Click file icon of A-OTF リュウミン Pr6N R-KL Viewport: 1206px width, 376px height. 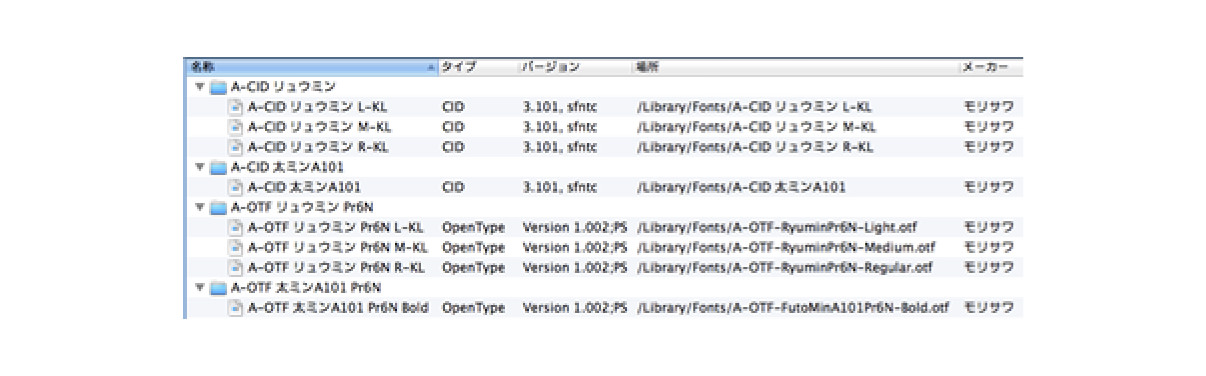(236, 267)
